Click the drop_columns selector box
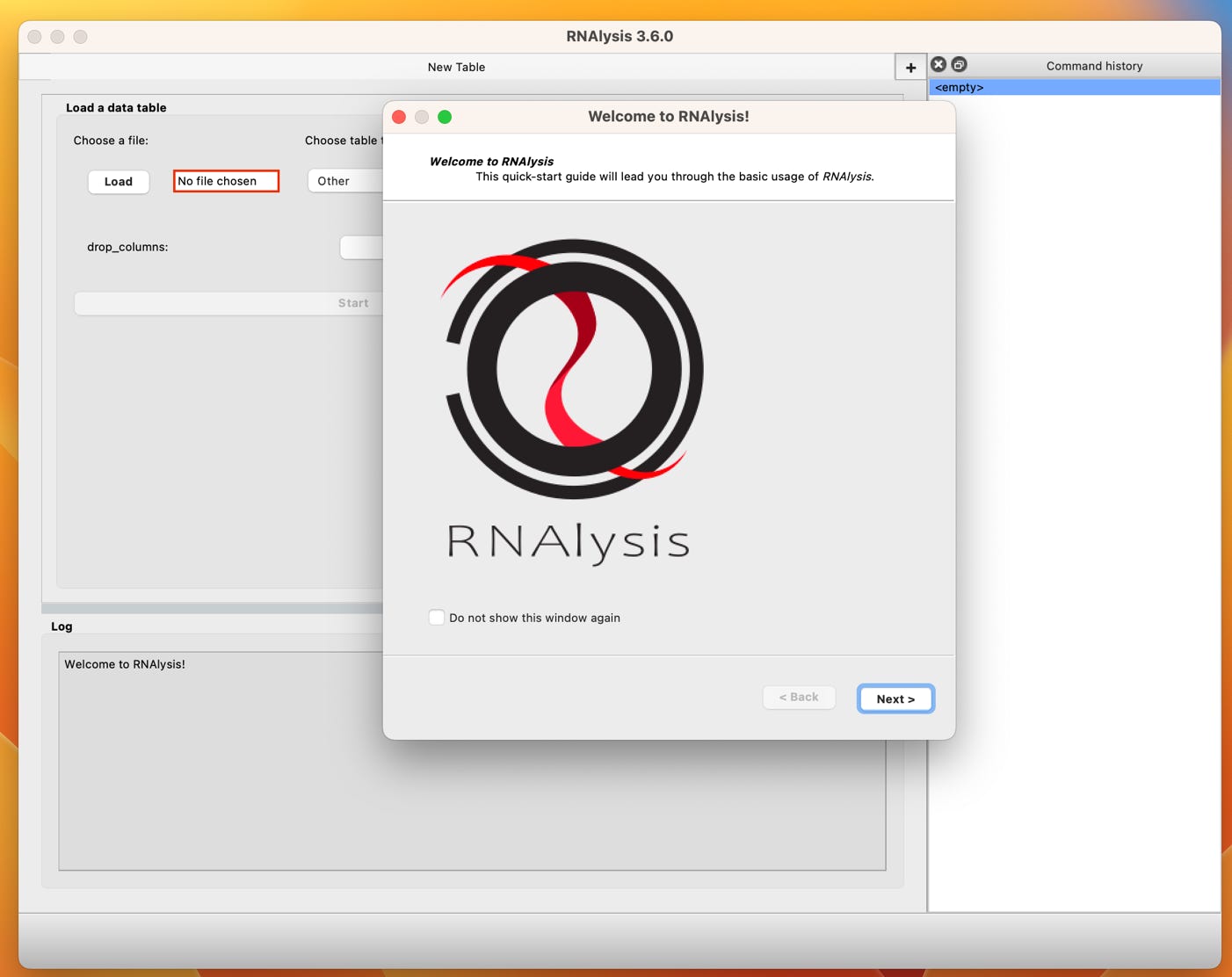Image resolution: width=1232 pixels, height=977 pixels. coord(361,248)
